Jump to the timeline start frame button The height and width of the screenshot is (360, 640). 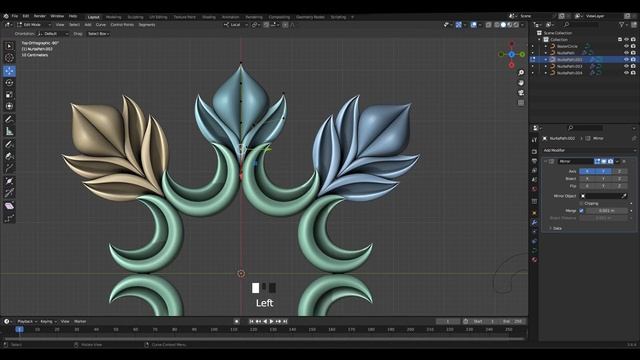point(251,322)
